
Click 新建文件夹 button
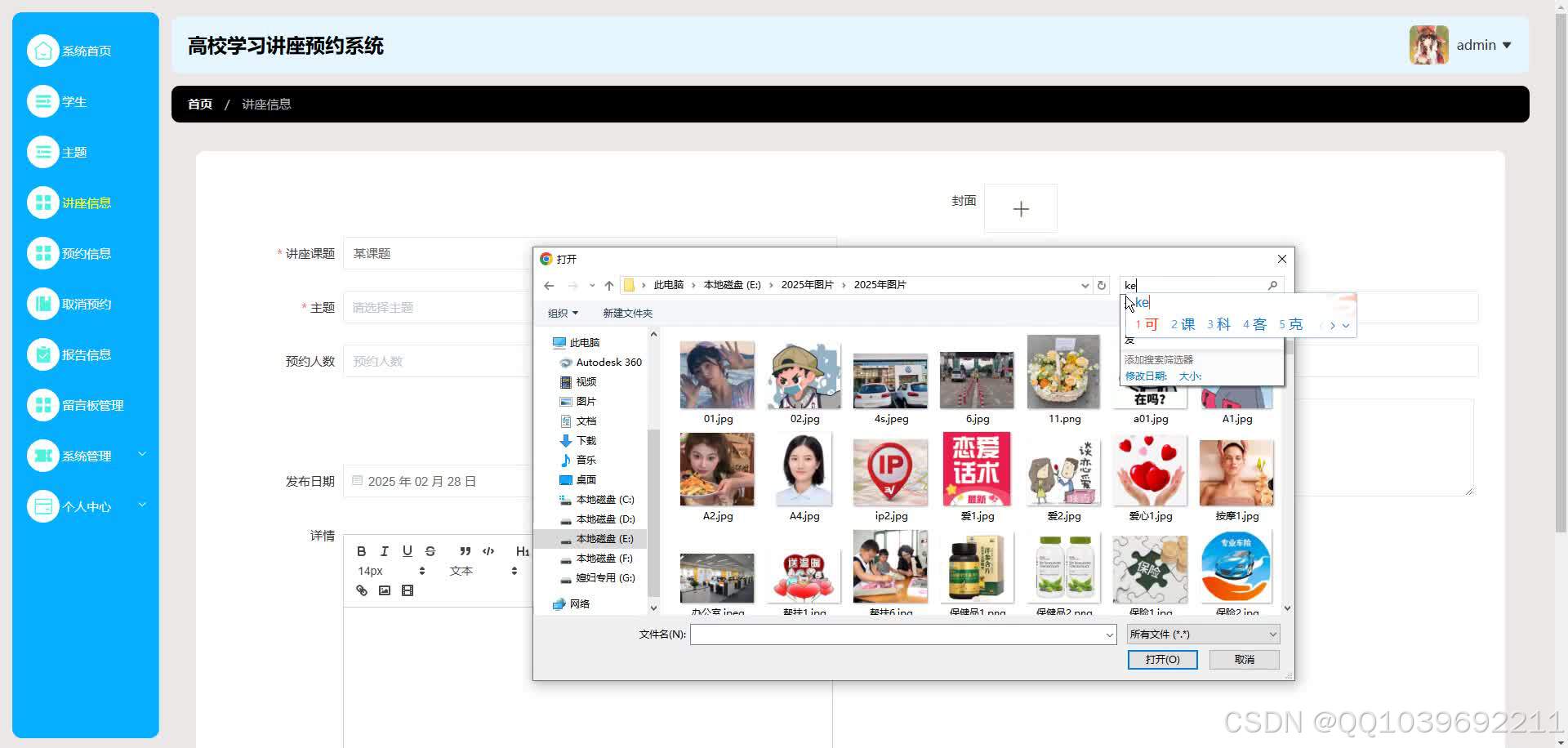coord(627,313)
